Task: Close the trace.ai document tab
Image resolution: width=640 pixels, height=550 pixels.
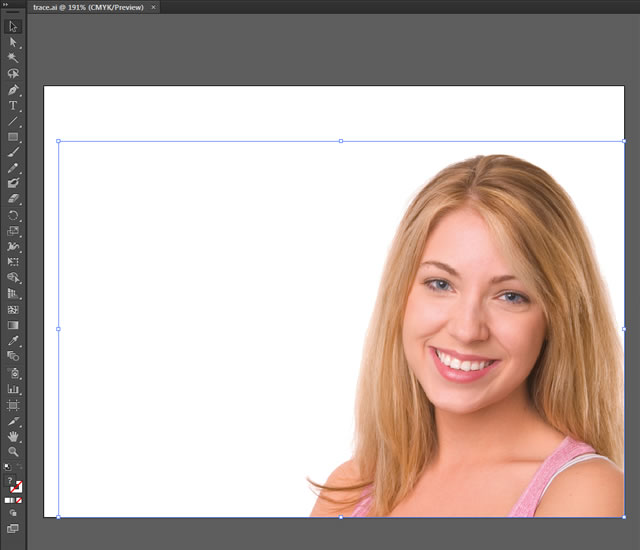Action: point(153,7)
